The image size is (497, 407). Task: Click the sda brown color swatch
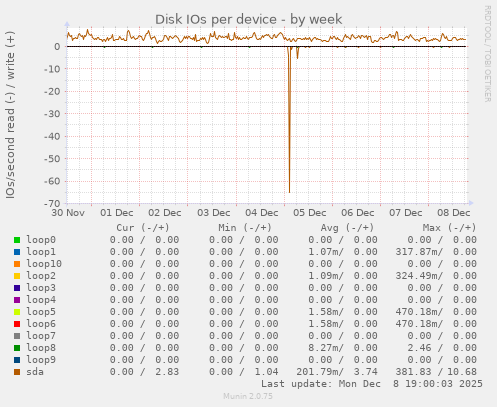(17, 372)
